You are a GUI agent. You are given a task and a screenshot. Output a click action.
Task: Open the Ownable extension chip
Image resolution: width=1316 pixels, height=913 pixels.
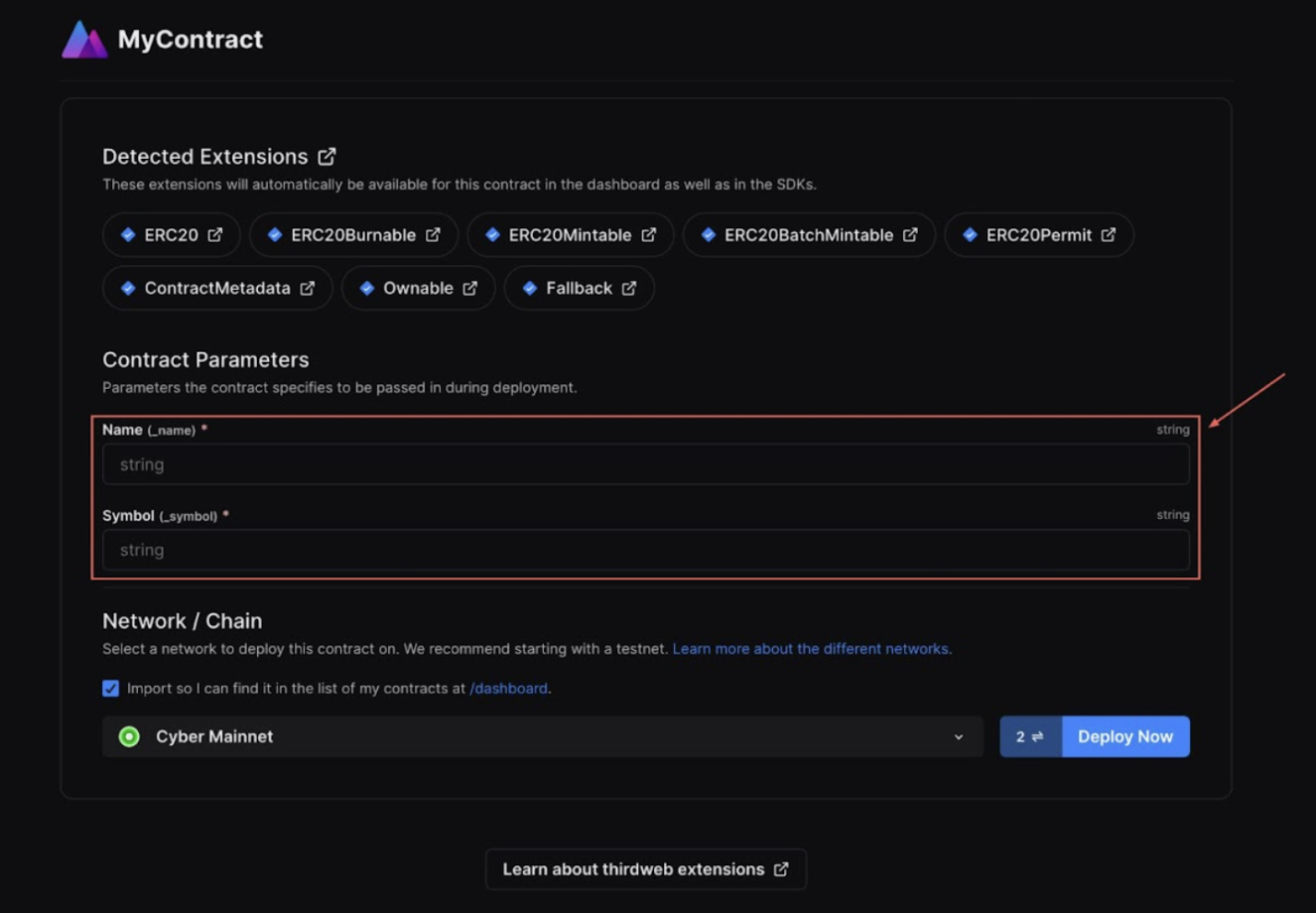pyautogui.click(x=419, y=288)
